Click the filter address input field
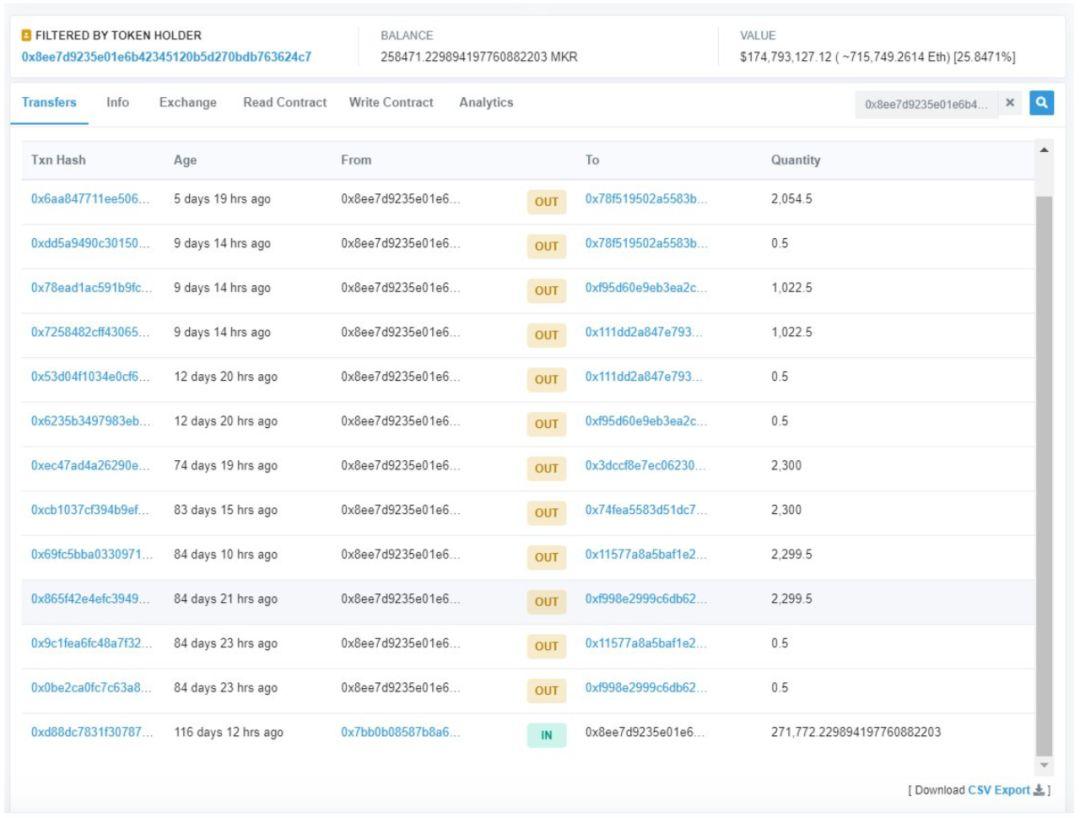 (926, 104)
